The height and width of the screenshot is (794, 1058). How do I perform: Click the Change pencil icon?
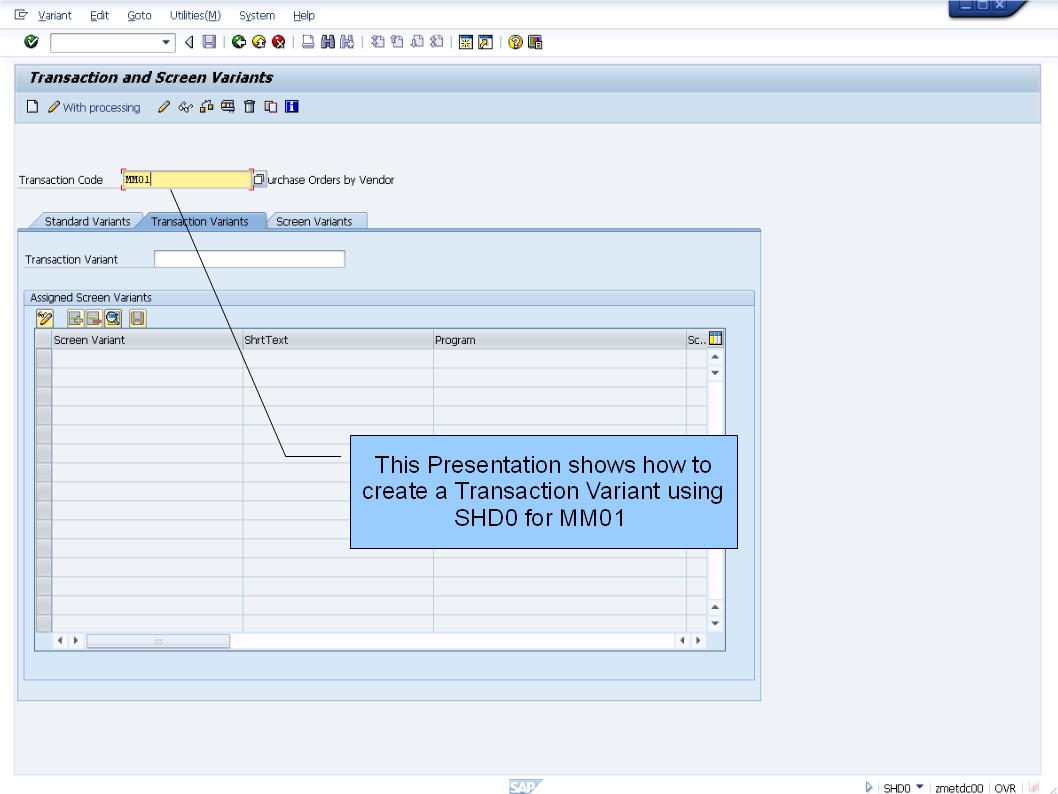click(x=163, y=107)
